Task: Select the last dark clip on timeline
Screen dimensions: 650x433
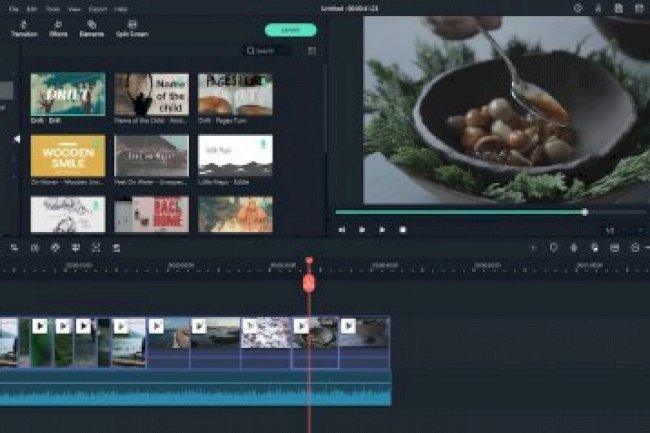Action: click(364, 342)
